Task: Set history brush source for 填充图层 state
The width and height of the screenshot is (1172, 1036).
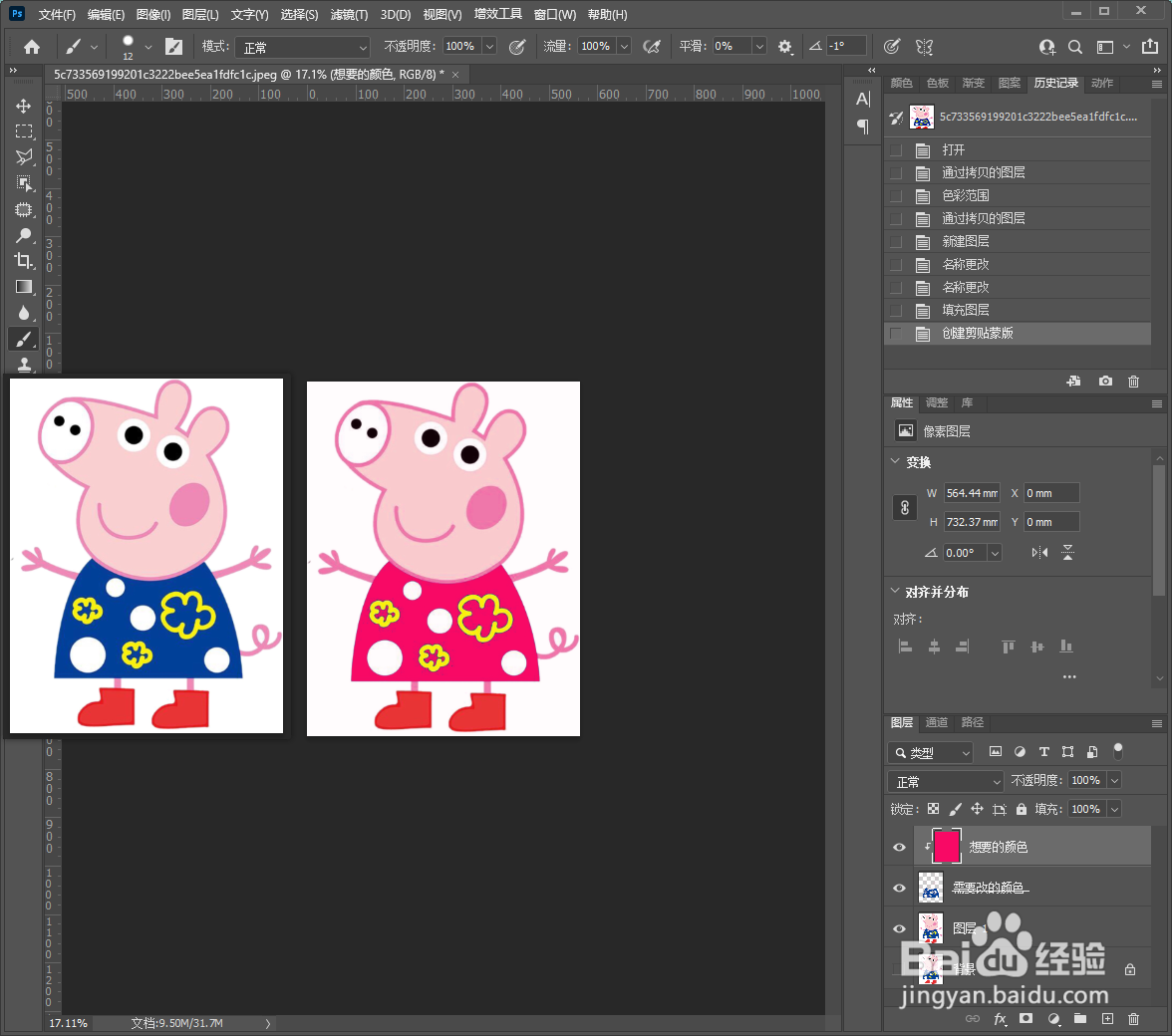Action: pyautogui.click(x=895, y=311)
